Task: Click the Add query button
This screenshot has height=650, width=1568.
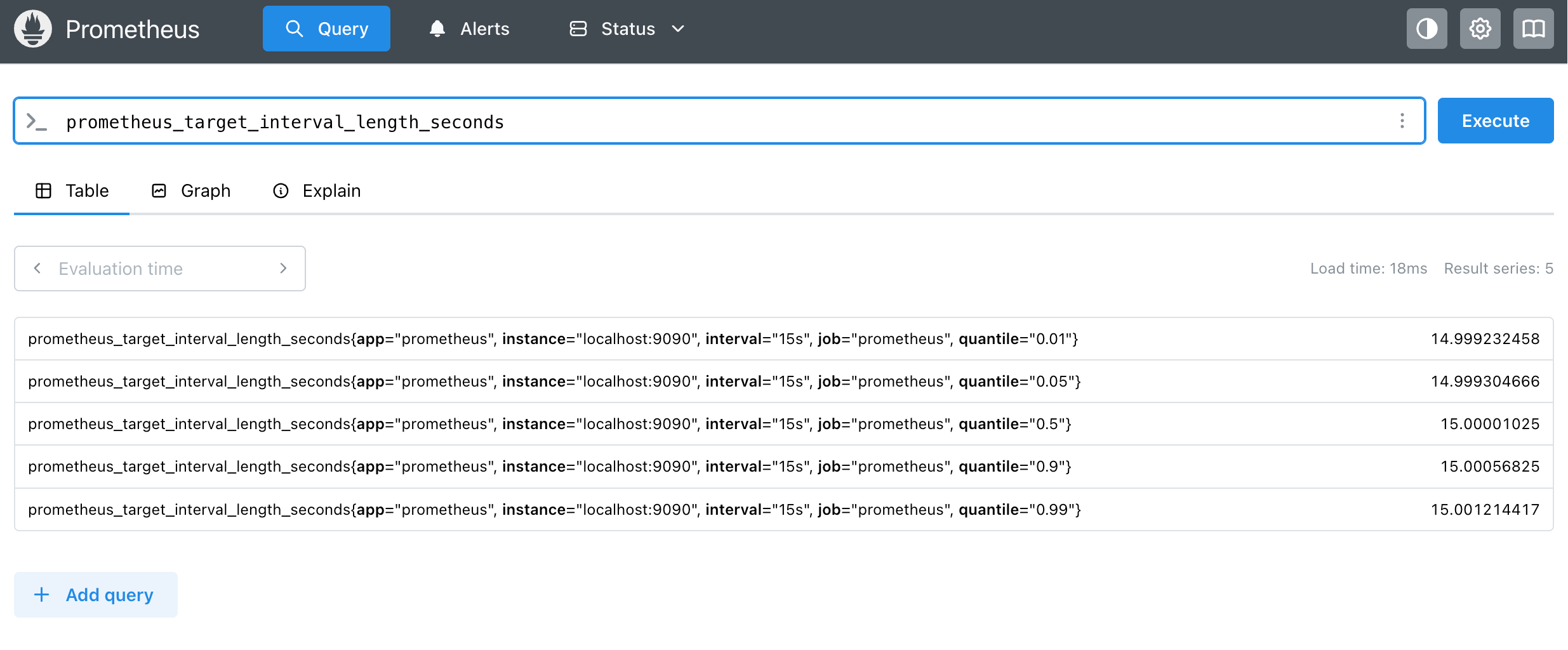Action: pyautogui.click(x=96, y=595)
